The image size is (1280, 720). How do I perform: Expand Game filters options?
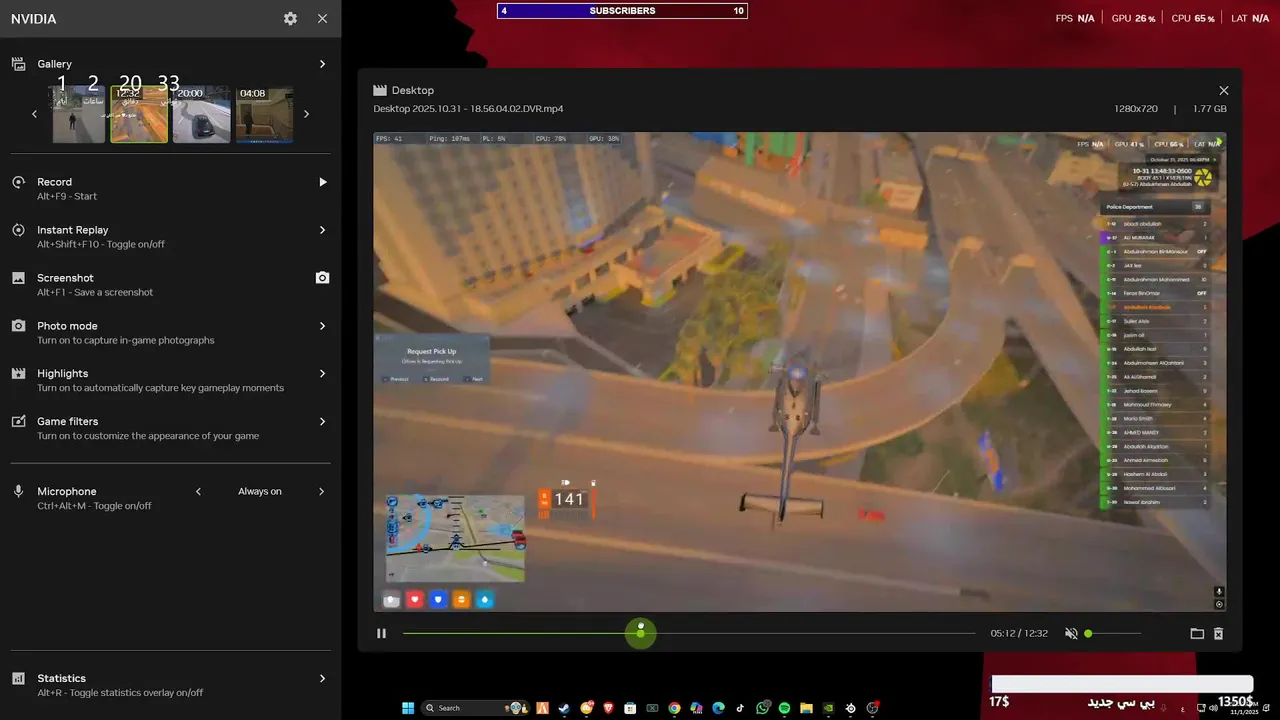322,422
